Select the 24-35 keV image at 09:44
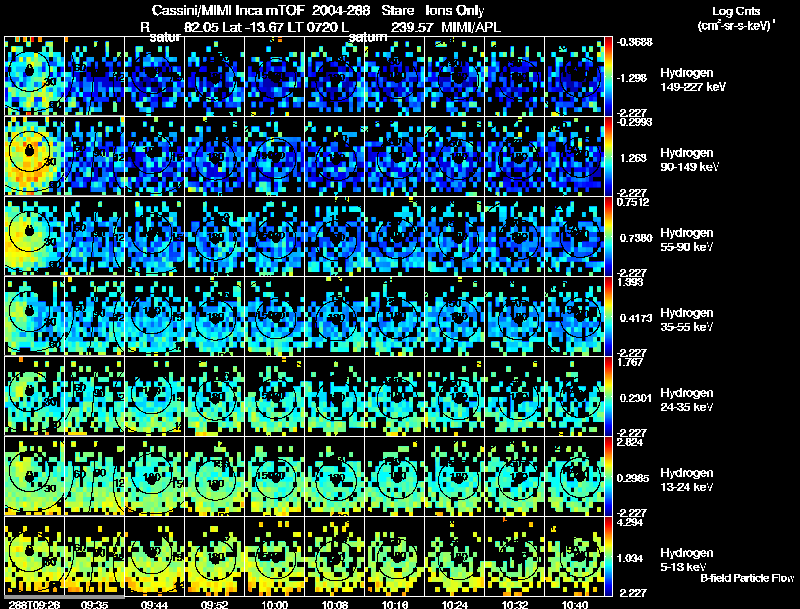This screenshot has height=609, width=800. [155, 396]
